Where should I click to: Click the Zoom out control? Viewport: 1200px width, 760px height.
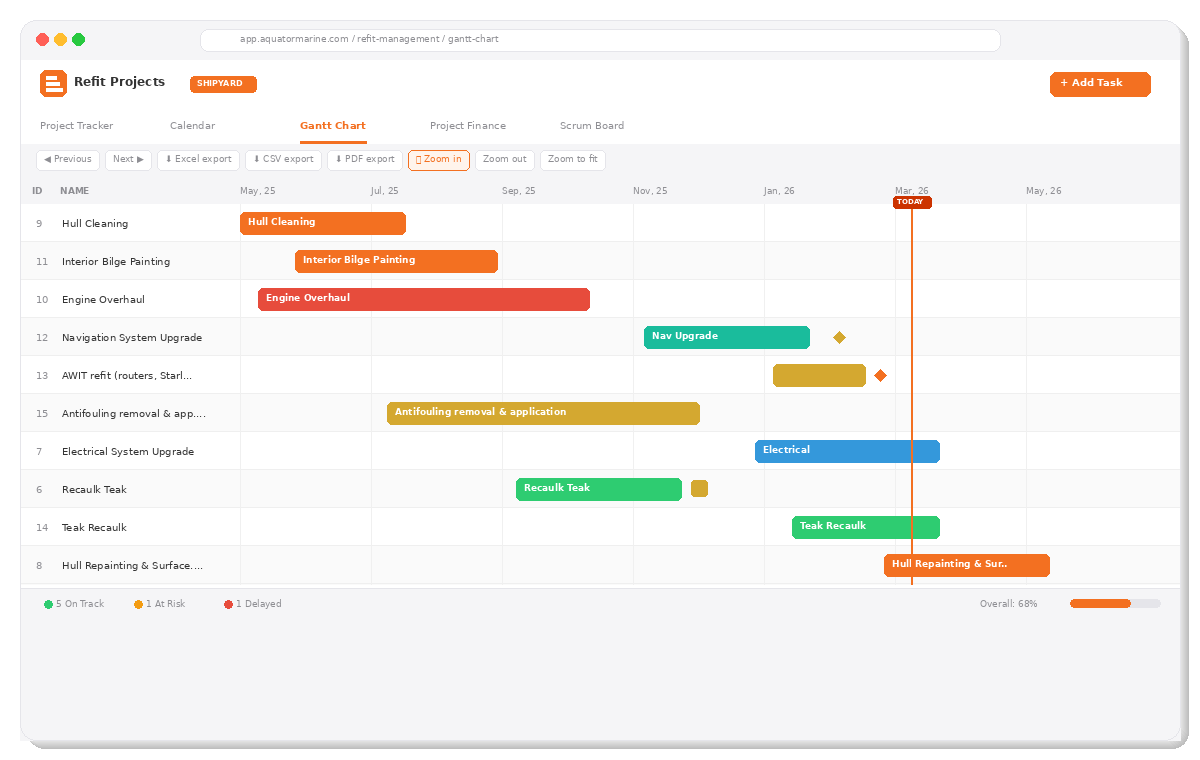pos(504,159)
